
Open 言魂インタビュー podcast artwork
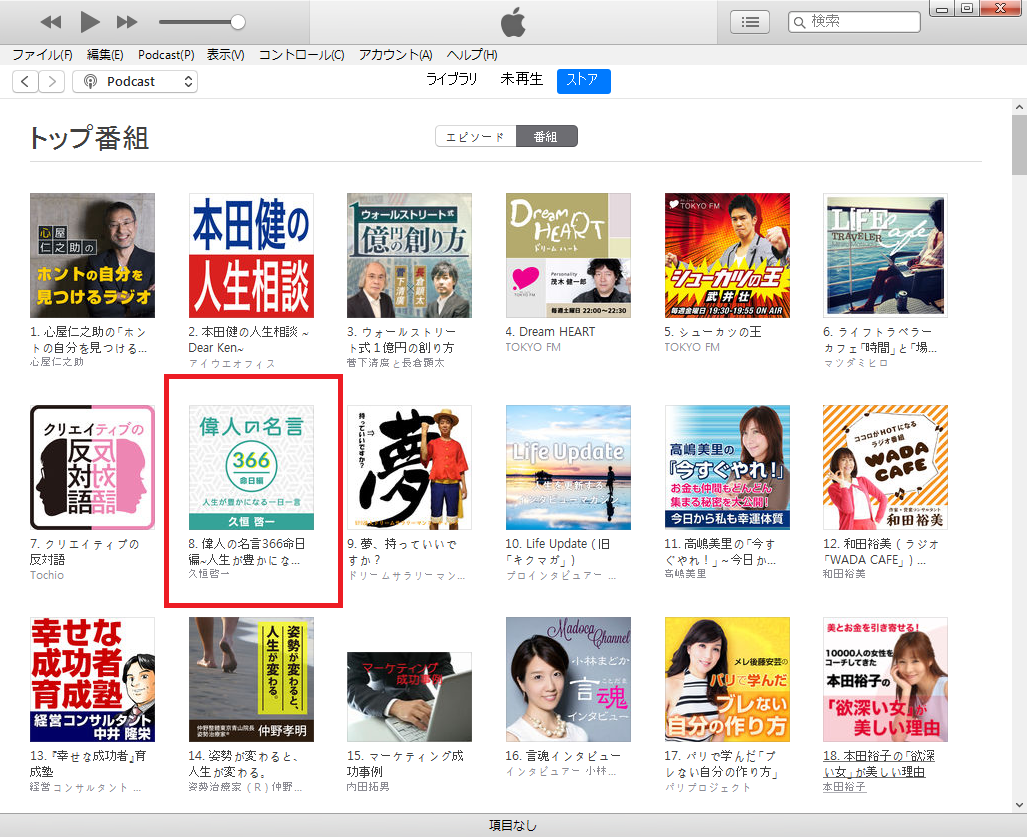(x=569, y=680)
